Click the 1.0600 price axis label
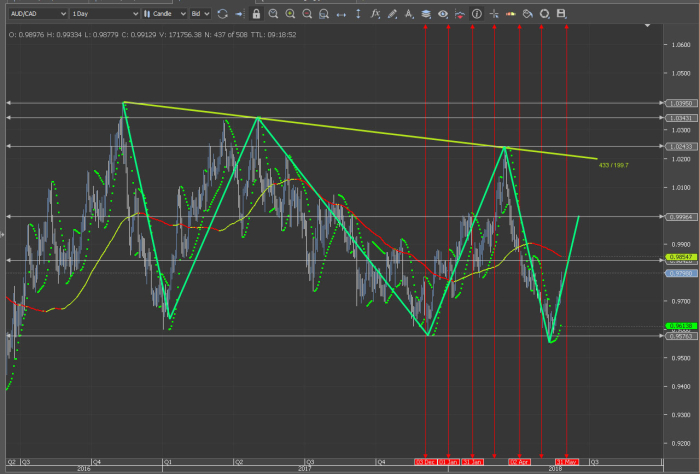 click(681, 45)
